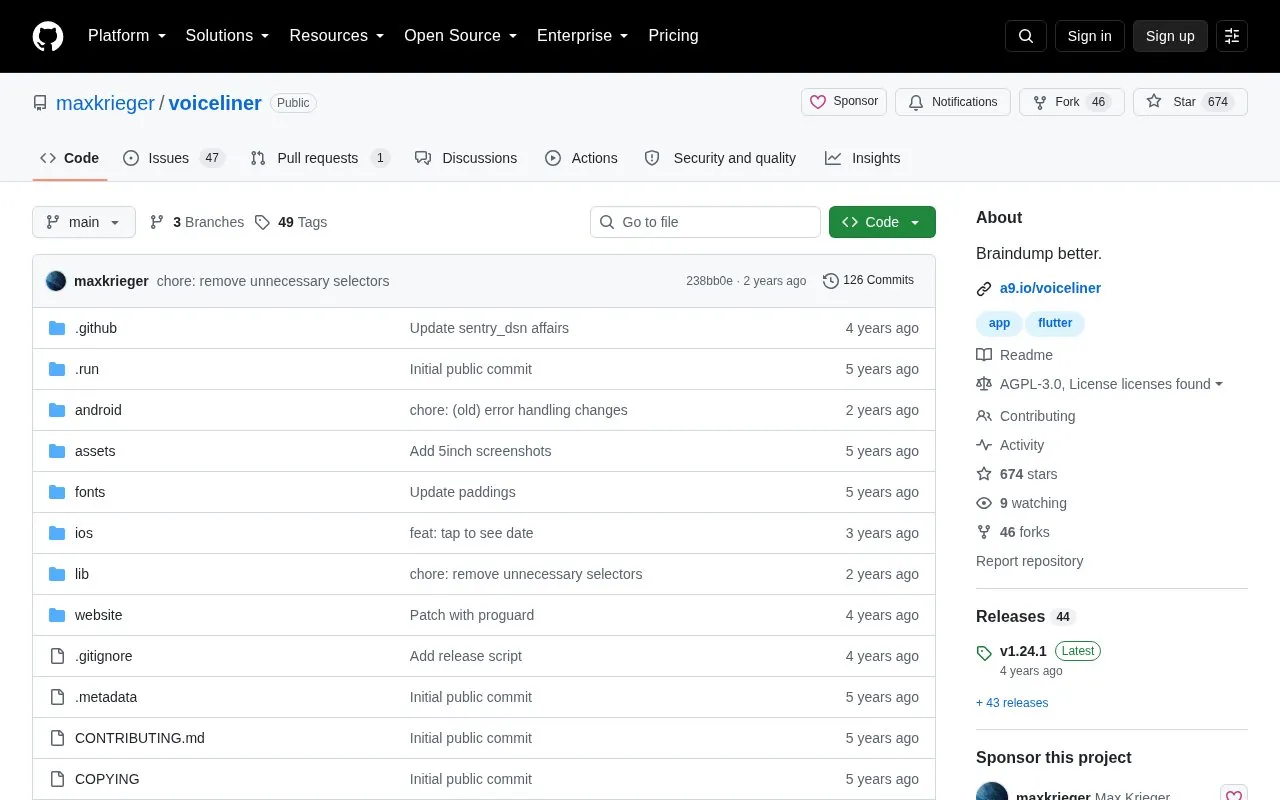Screen dimensions: 1280x800
Task: View the 9 watching link
Action: [x=1022, y=503]
